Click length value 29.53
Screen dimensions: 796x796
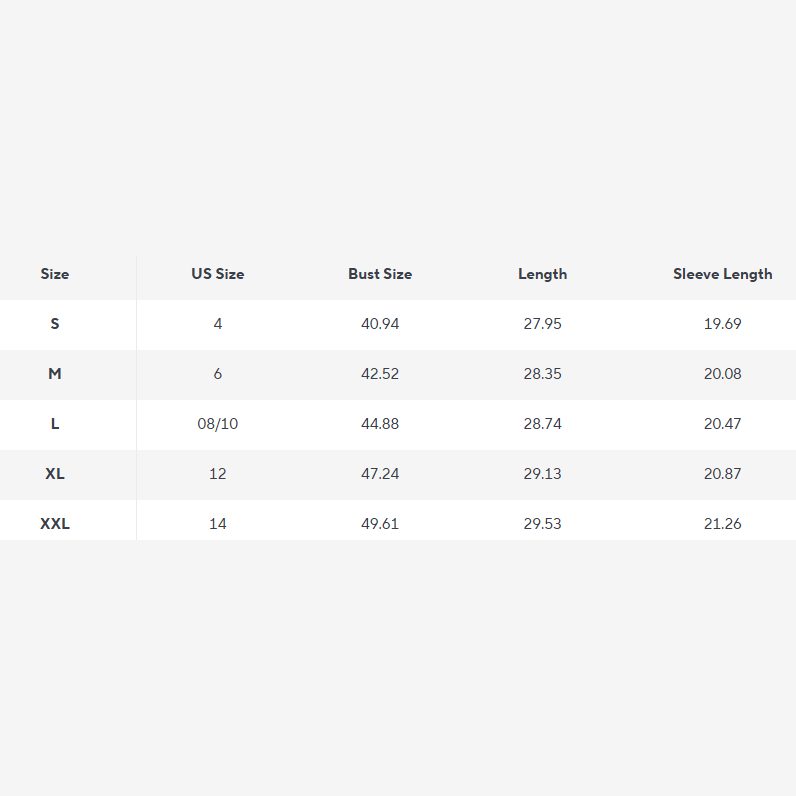[x=543, y=524]
